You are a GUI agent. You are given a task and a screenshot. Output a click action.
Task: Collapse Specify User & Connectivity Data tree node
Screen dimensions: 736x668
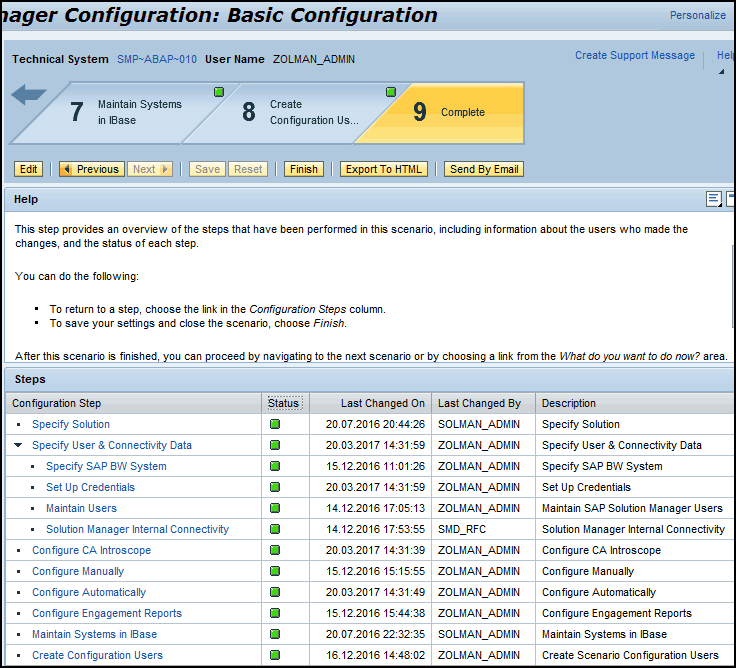[19, 446]
